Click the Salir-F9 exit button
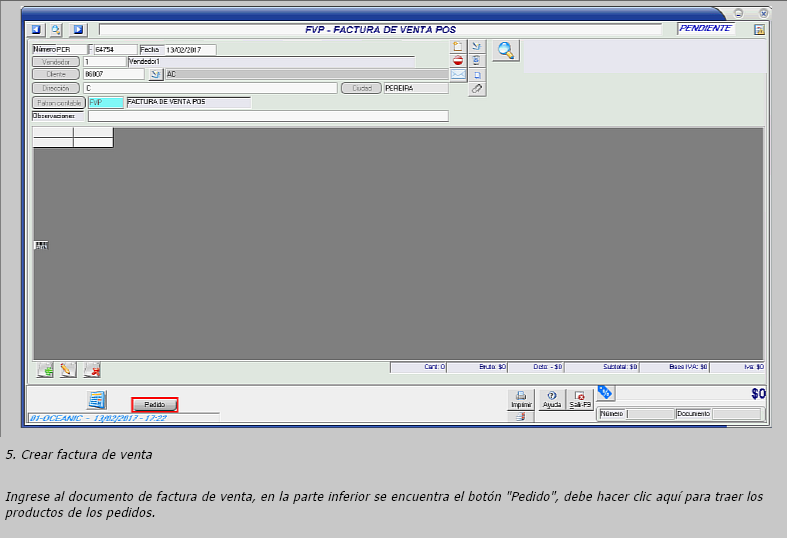This screenshot has height=538, width=787. tap(580, 400)
